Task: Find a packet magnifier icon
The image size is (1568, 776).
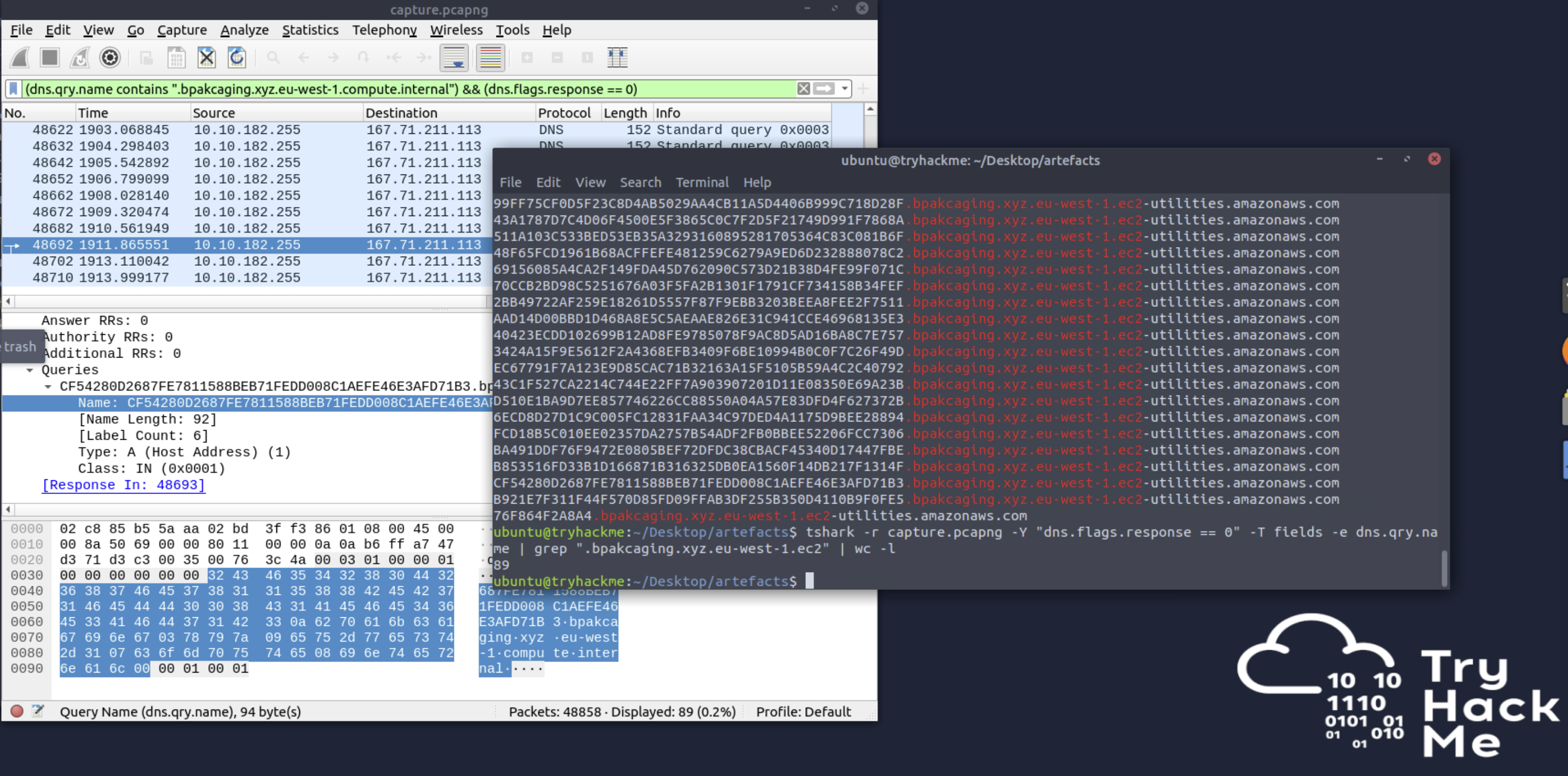Action: pyautogui.click(x=273, y=58)
